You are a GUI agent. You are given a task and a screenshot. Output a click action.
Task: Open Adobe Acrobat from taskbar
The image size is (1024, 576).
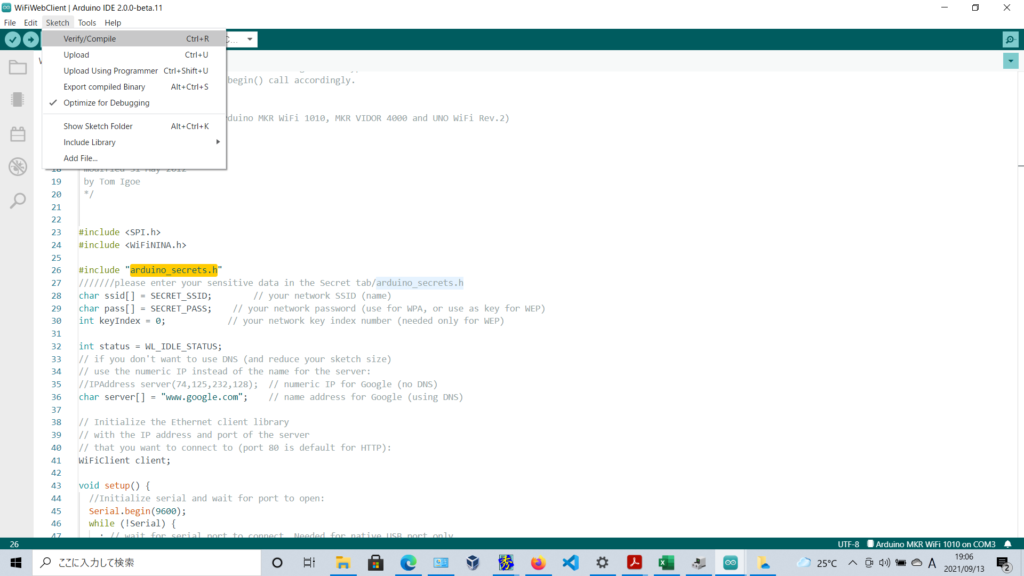(x=634, y=562)
